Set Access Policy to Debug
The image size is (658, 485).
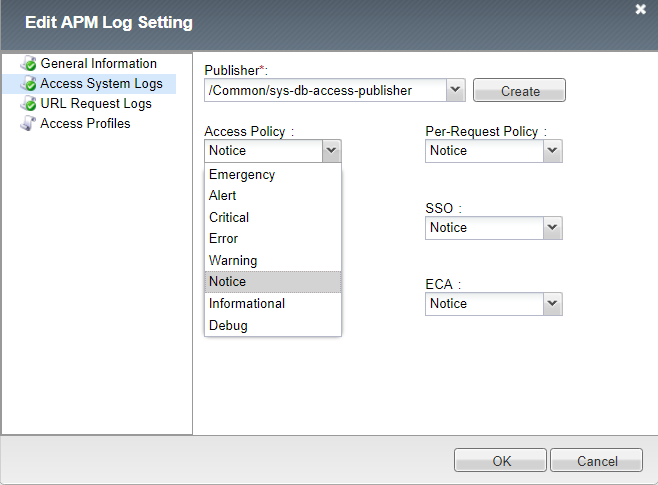coord(228,326)
